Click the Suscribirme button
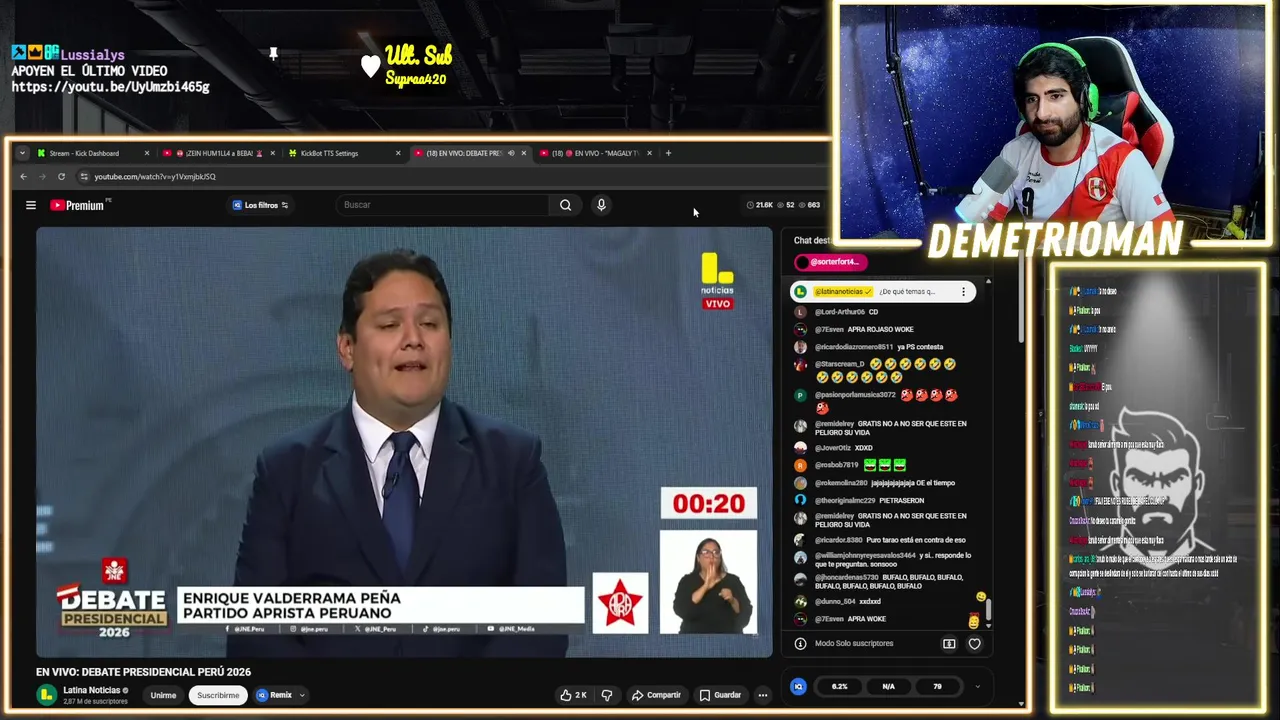The width and height of the screenshot is (1280, 720). [x=218, y=695]
